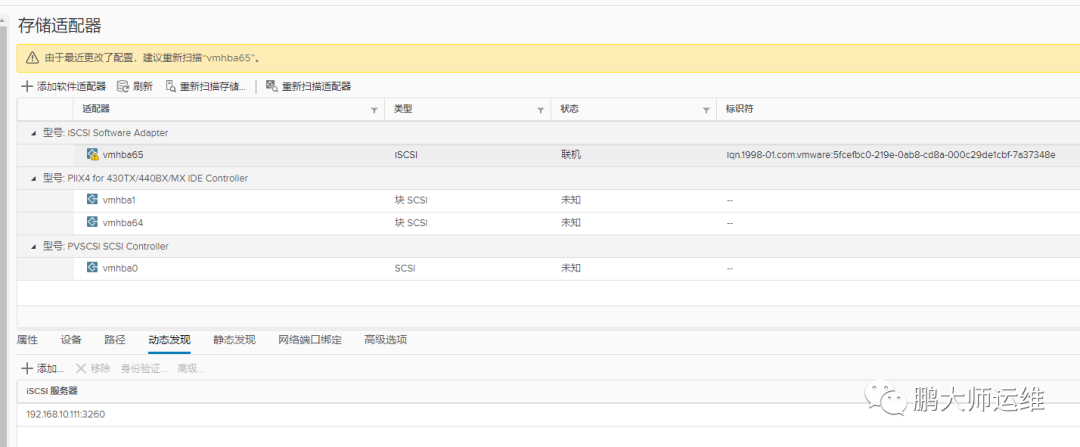1080x447 pixels.
Task: Switch to the 网络端口绑定 tab
Action: (310, 340)
